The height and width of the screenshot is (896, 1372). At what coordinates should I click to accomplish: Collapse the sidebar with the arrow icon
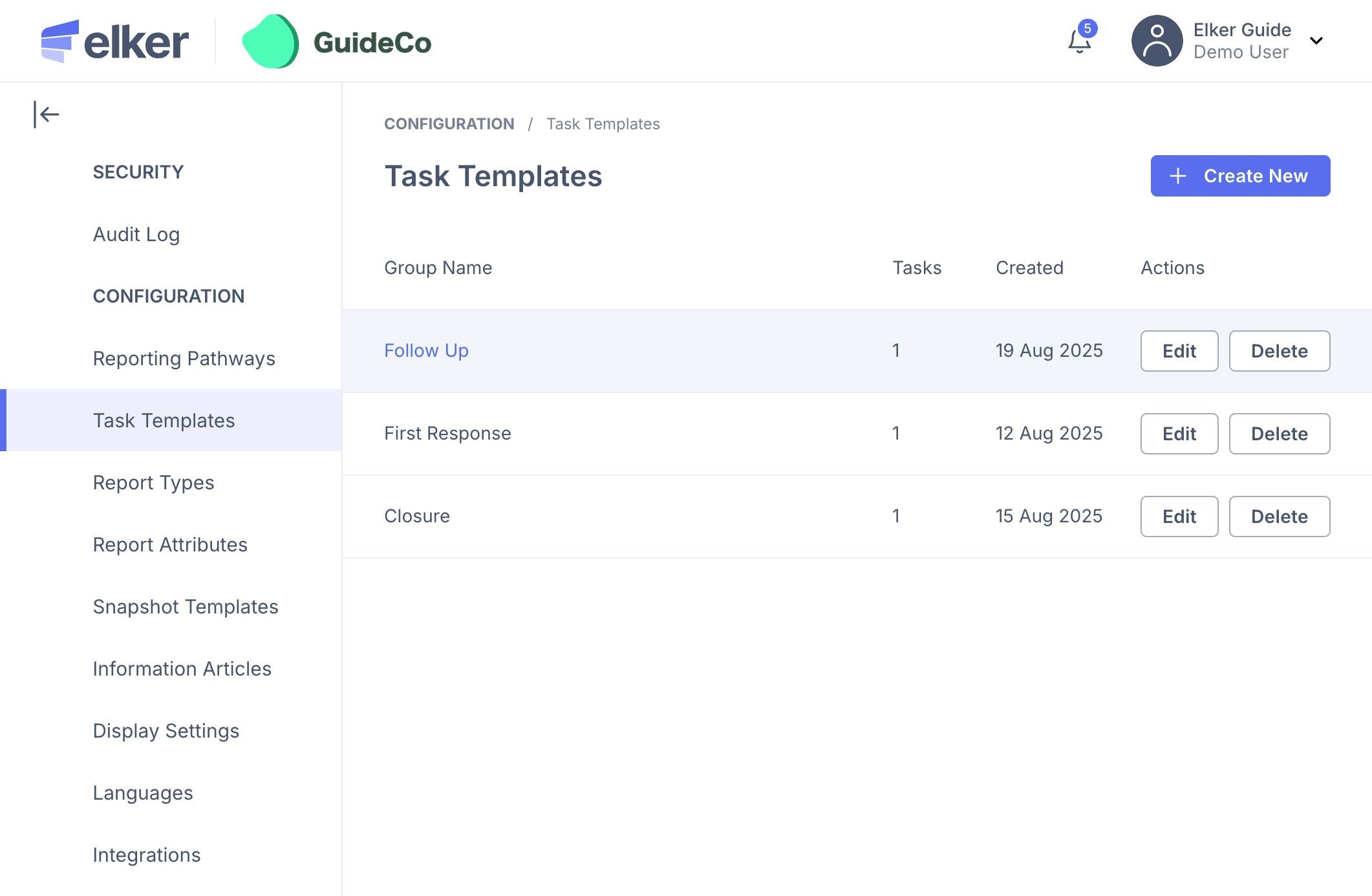47,114
